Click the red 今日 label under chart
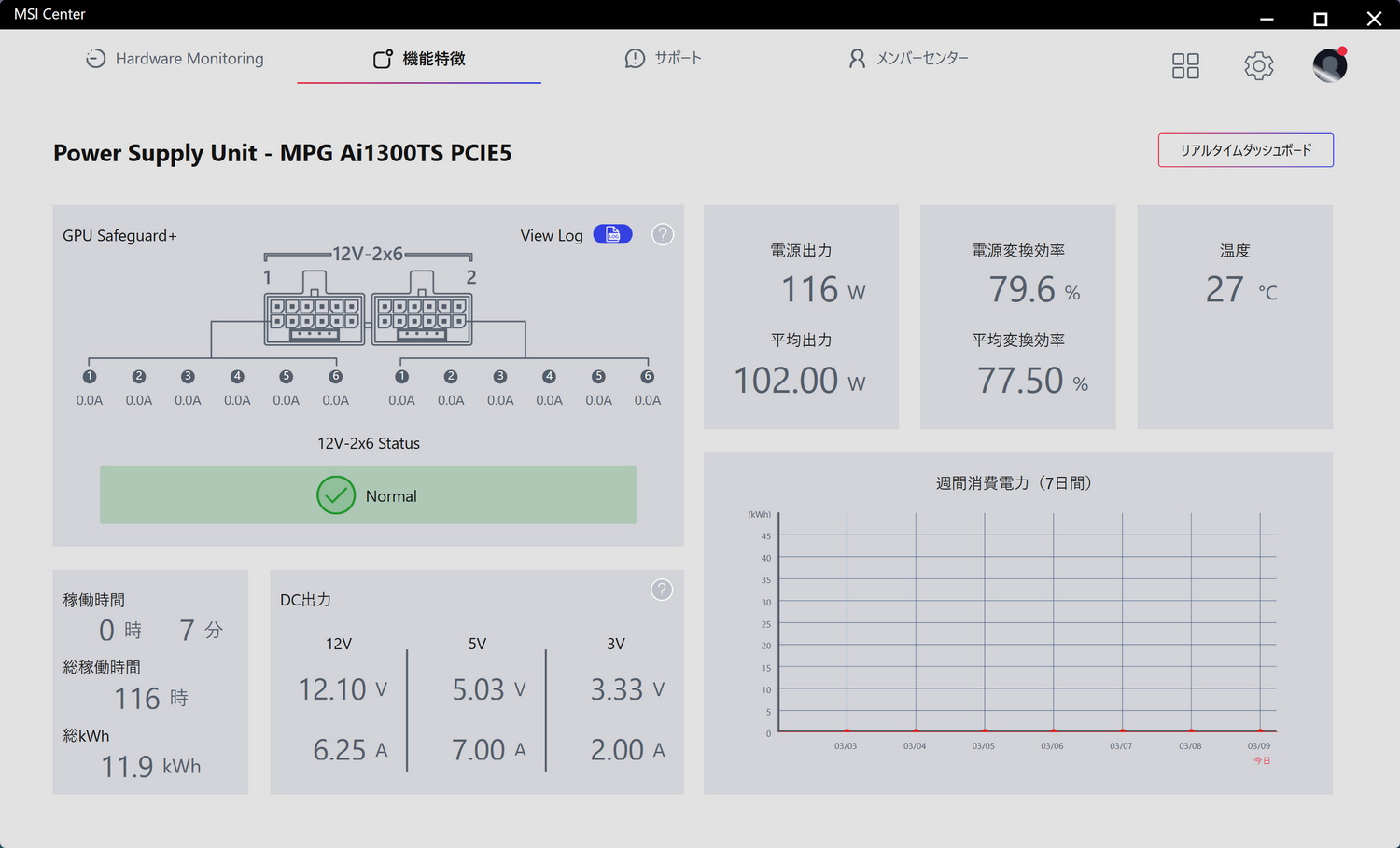The width and height of the screenshot is (1400, 848). click(1262, 761)
